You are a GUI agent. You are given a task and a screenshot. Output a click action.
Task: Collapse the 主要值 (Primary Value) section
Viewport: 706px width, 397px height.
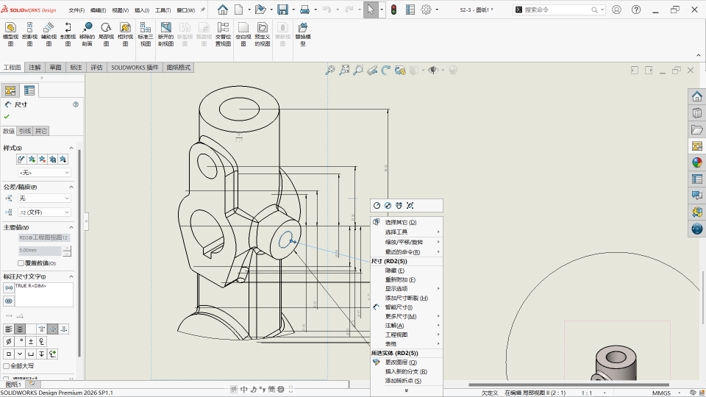click(71, 227)
